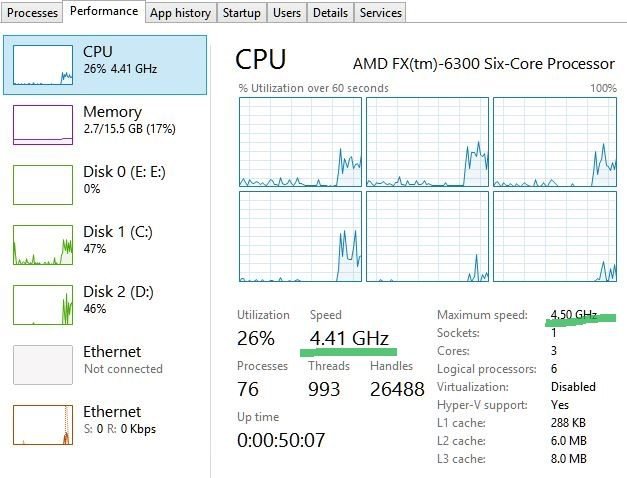
Task: Select the Details tab
Action: [x=330, y=13]
